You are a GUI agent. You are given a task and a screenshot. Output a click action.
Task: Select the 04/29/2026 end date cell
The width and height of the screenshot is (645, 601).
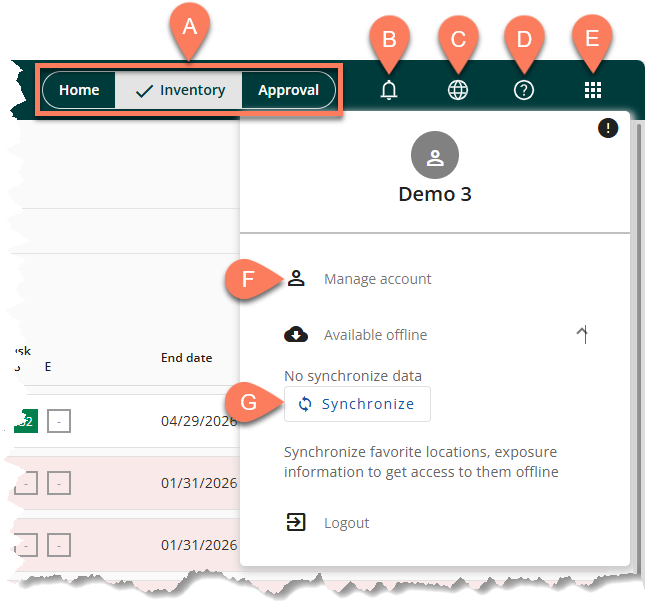coord(199,421)
